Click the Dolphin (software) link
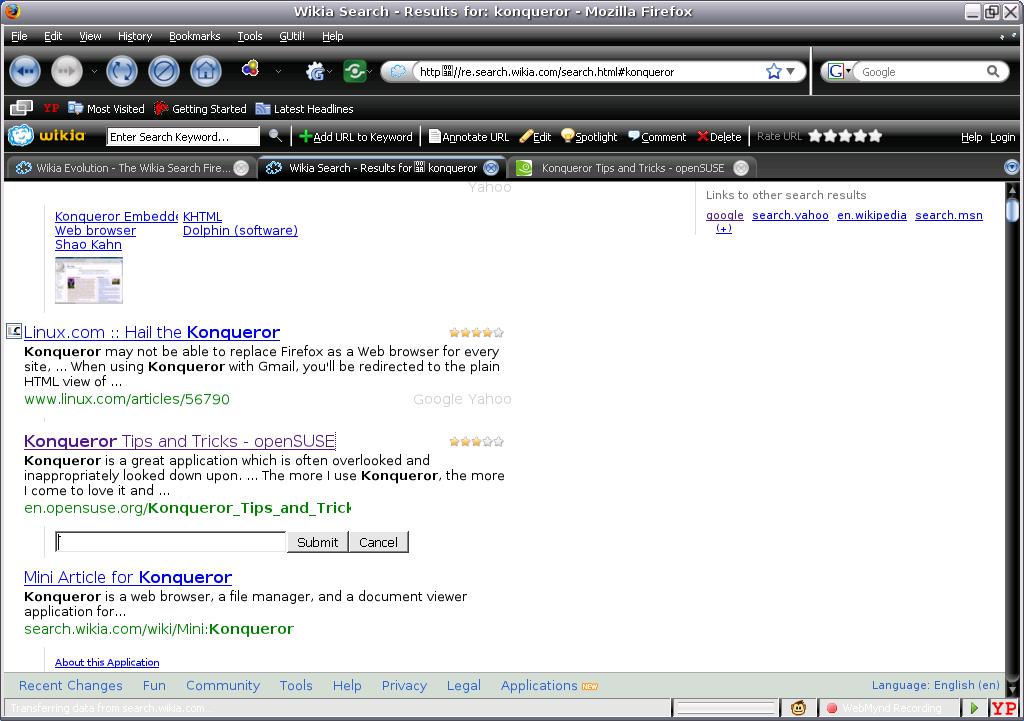This screenshot has height=721, width=1024. [240, 230]
